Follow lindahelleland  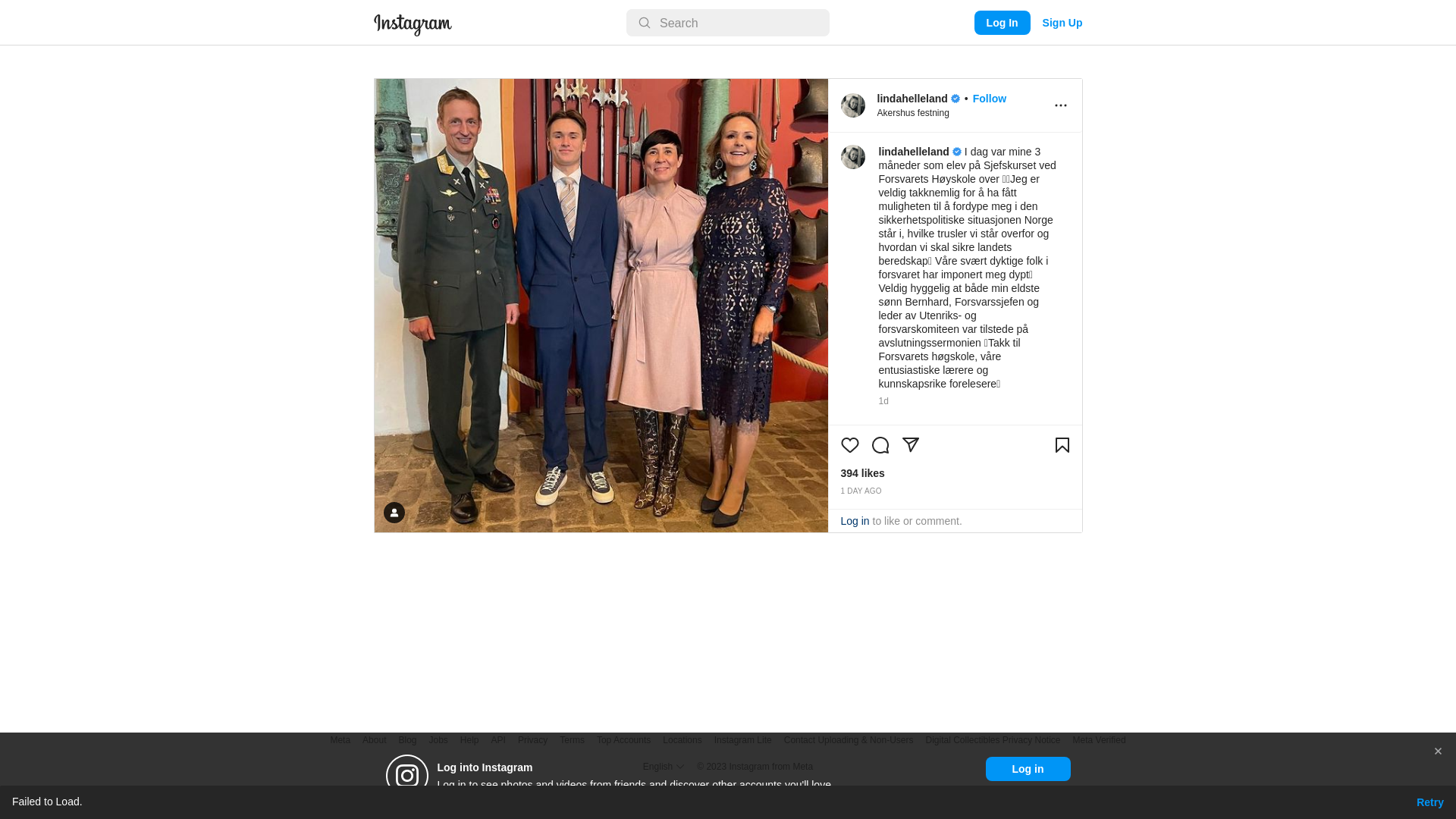click(x=989, y=99)
